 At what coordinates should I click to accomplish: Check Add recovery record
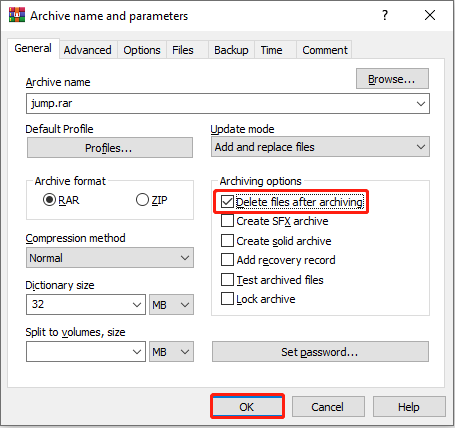[x=227, y=260]
